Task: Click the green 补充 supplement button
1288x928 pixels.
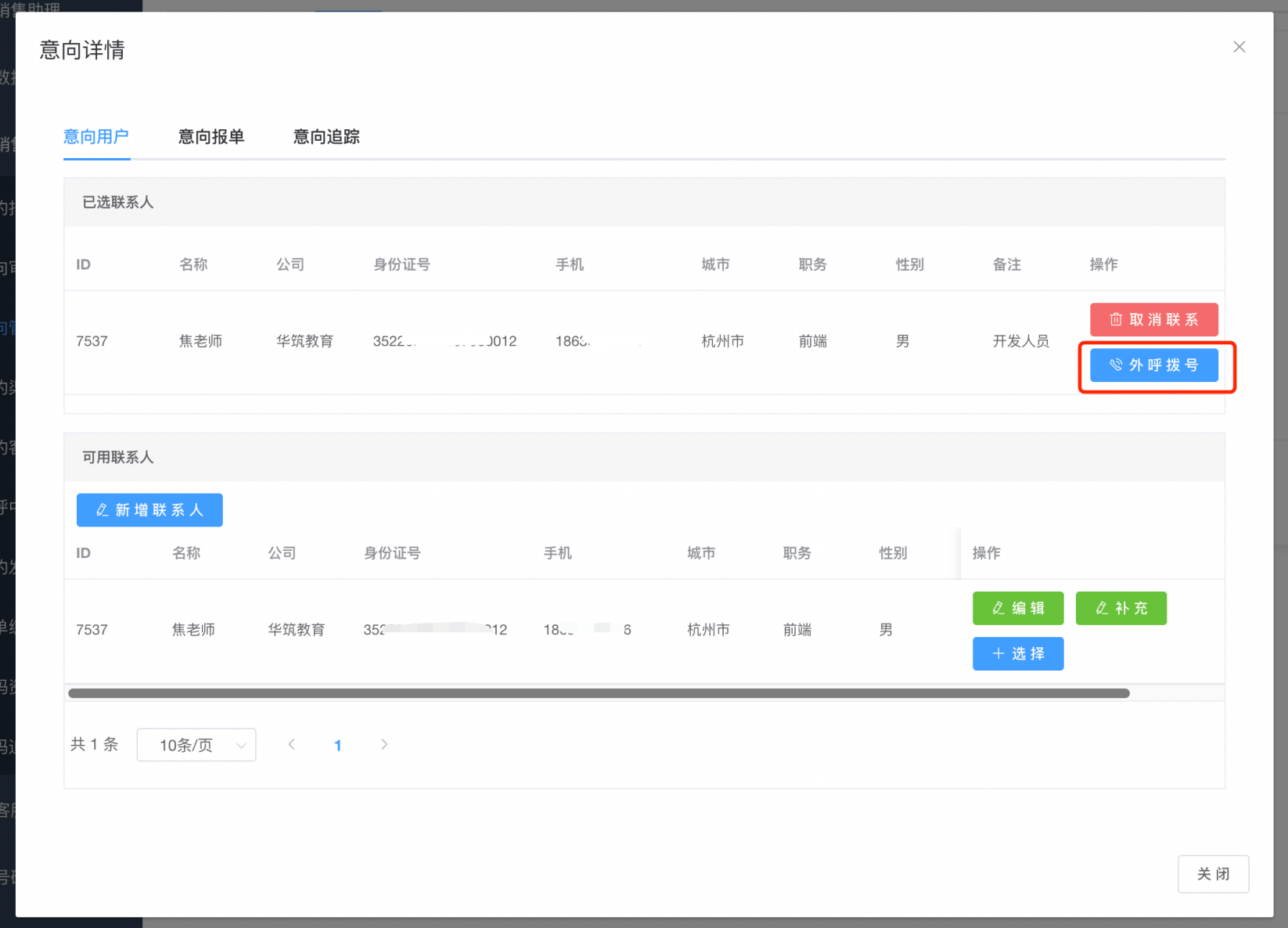Action: point(1121,608)
